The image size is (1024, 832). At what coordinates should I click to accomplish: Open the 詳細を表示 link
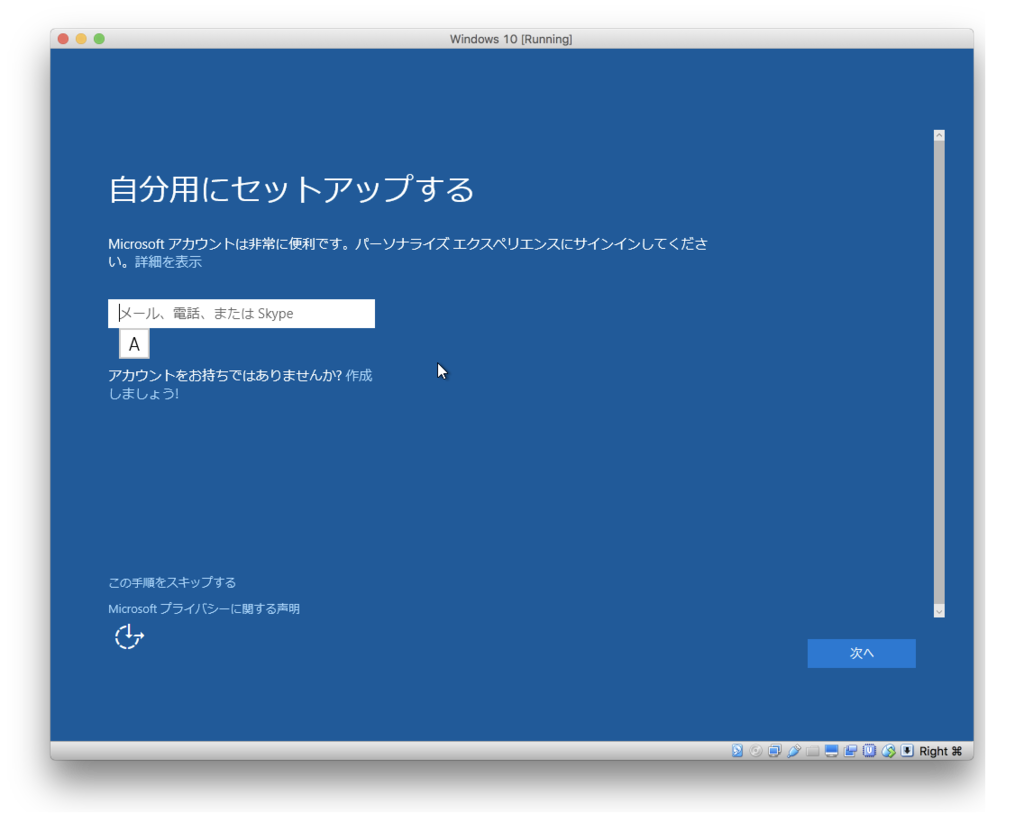click(x=168, y=262)
